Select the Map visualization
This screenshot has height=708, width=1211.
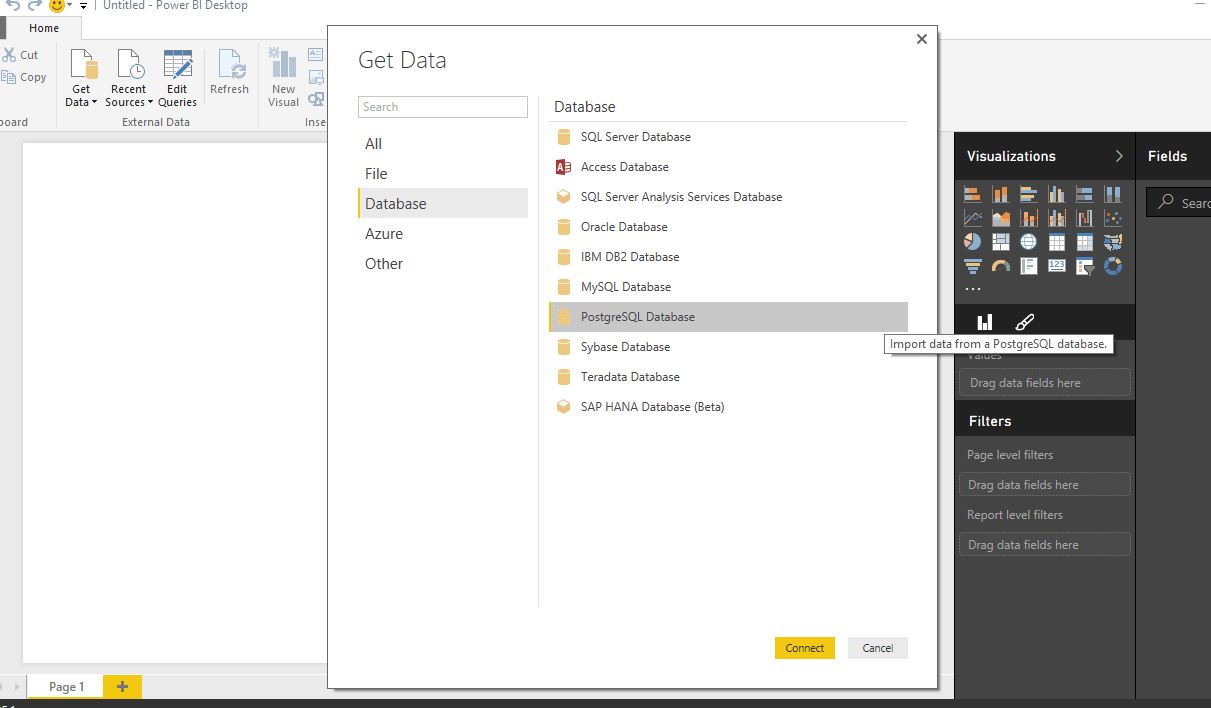pos(1029,241)
